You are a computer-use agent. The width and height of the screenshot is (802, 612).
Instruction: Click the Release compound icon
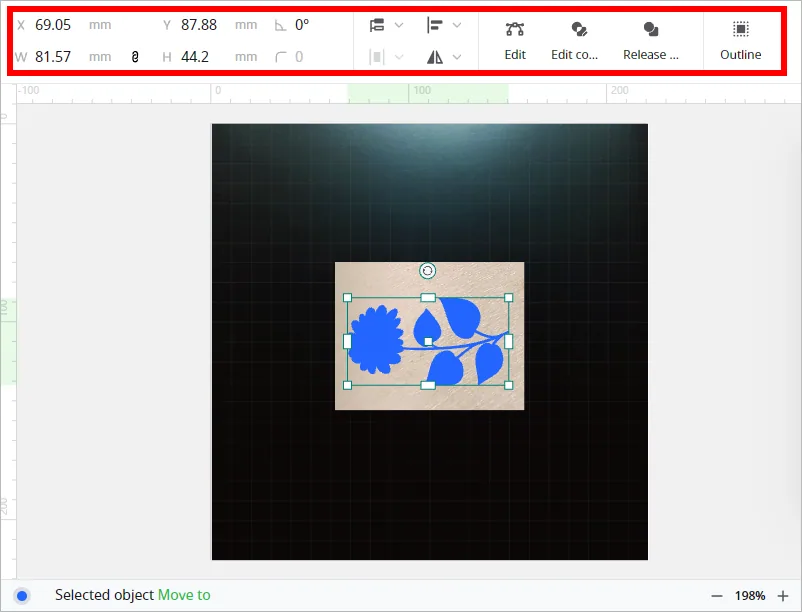(x=651, y=29)
